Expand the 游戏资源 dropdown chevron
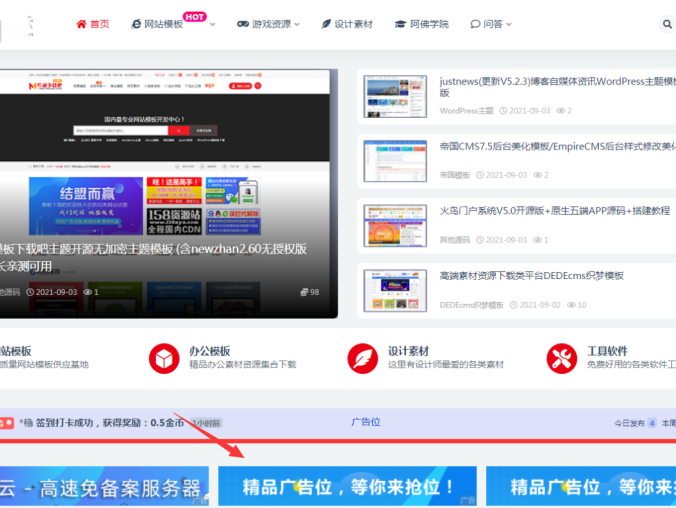676x508 pixels. pyautogui.click(x=297, y=25)
